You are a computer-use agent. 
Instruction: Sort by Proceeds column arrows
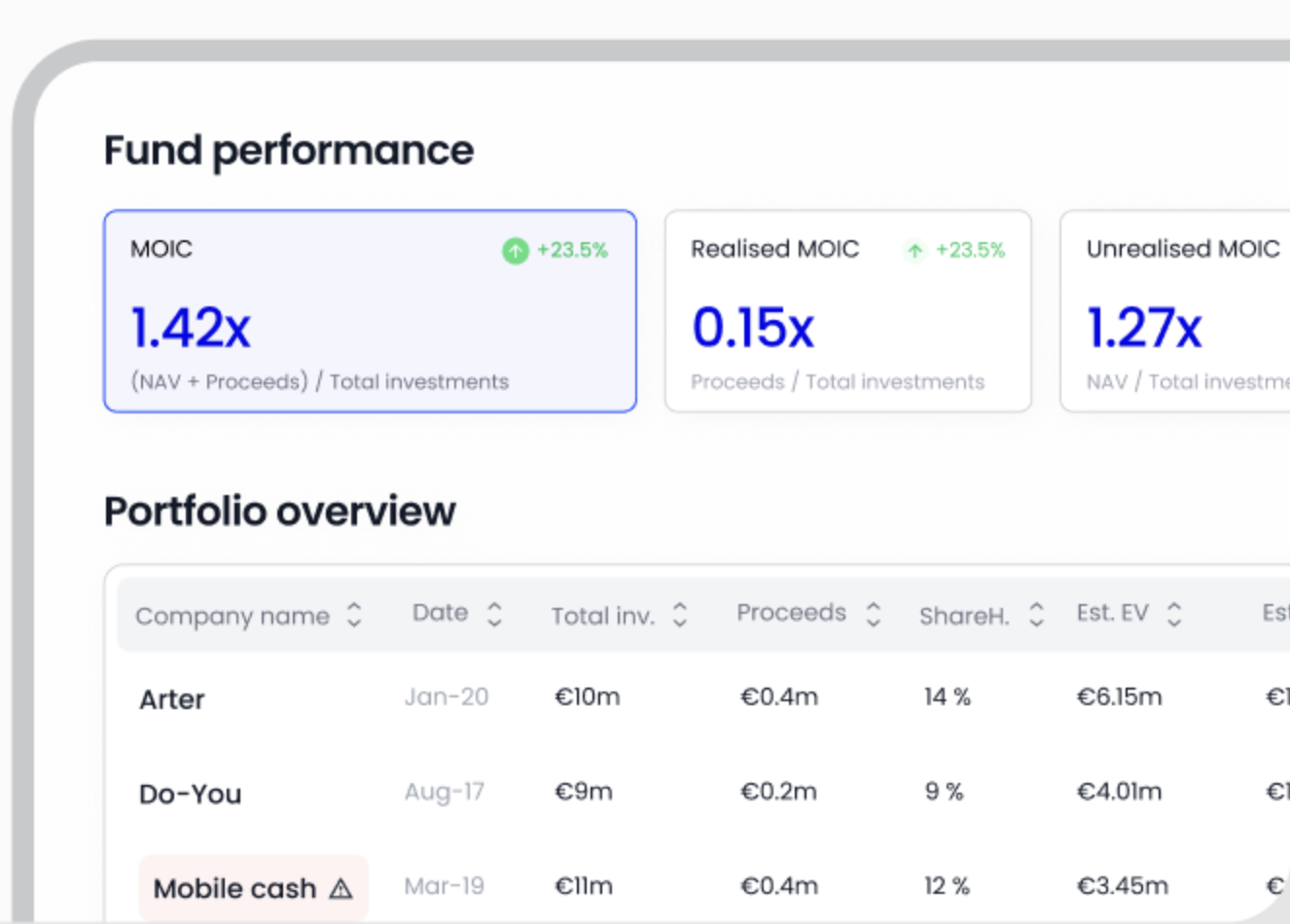[x=873, y=613]
